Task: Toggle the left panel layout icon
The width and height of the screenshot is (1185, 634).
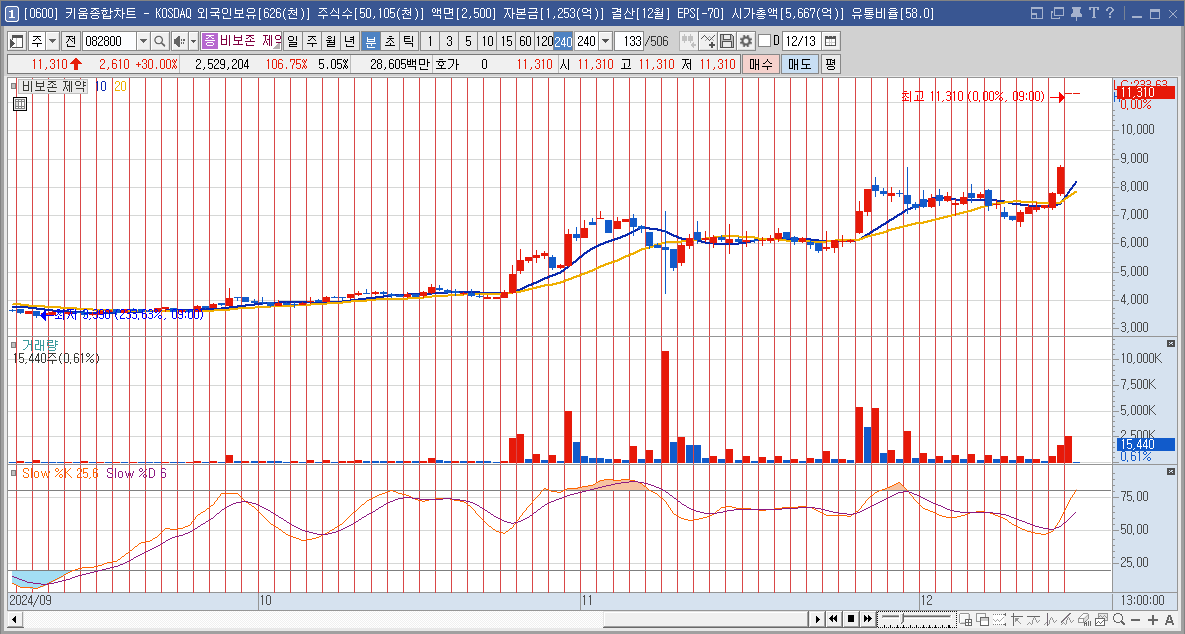Action: pos(17,42)
